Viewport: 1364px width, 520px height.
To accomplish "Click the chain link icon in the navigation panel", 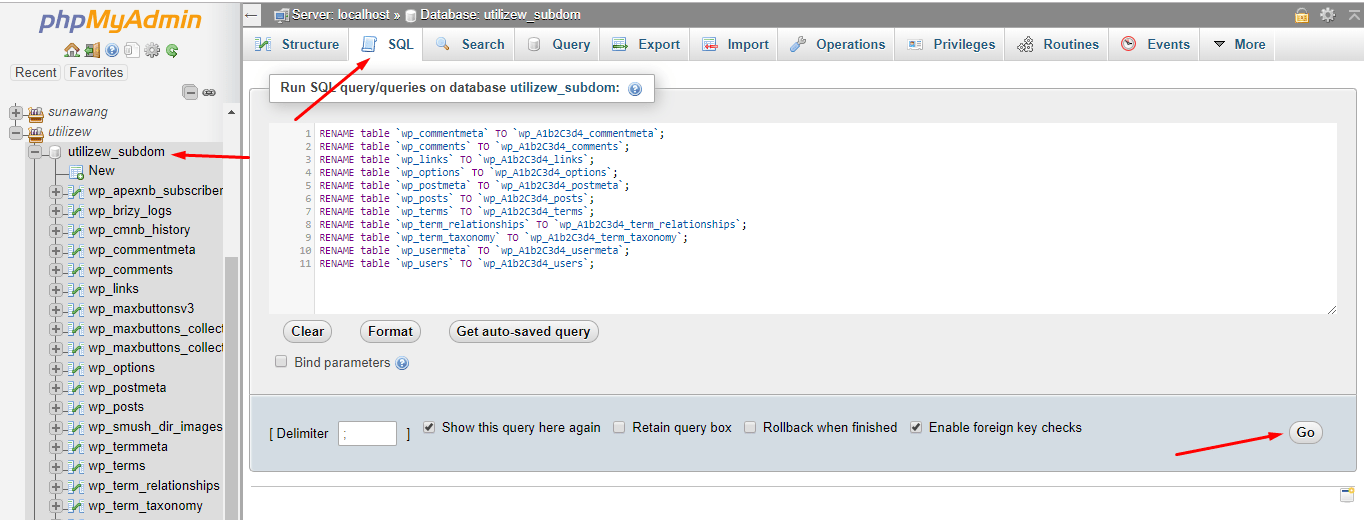I will click(209, 92).
